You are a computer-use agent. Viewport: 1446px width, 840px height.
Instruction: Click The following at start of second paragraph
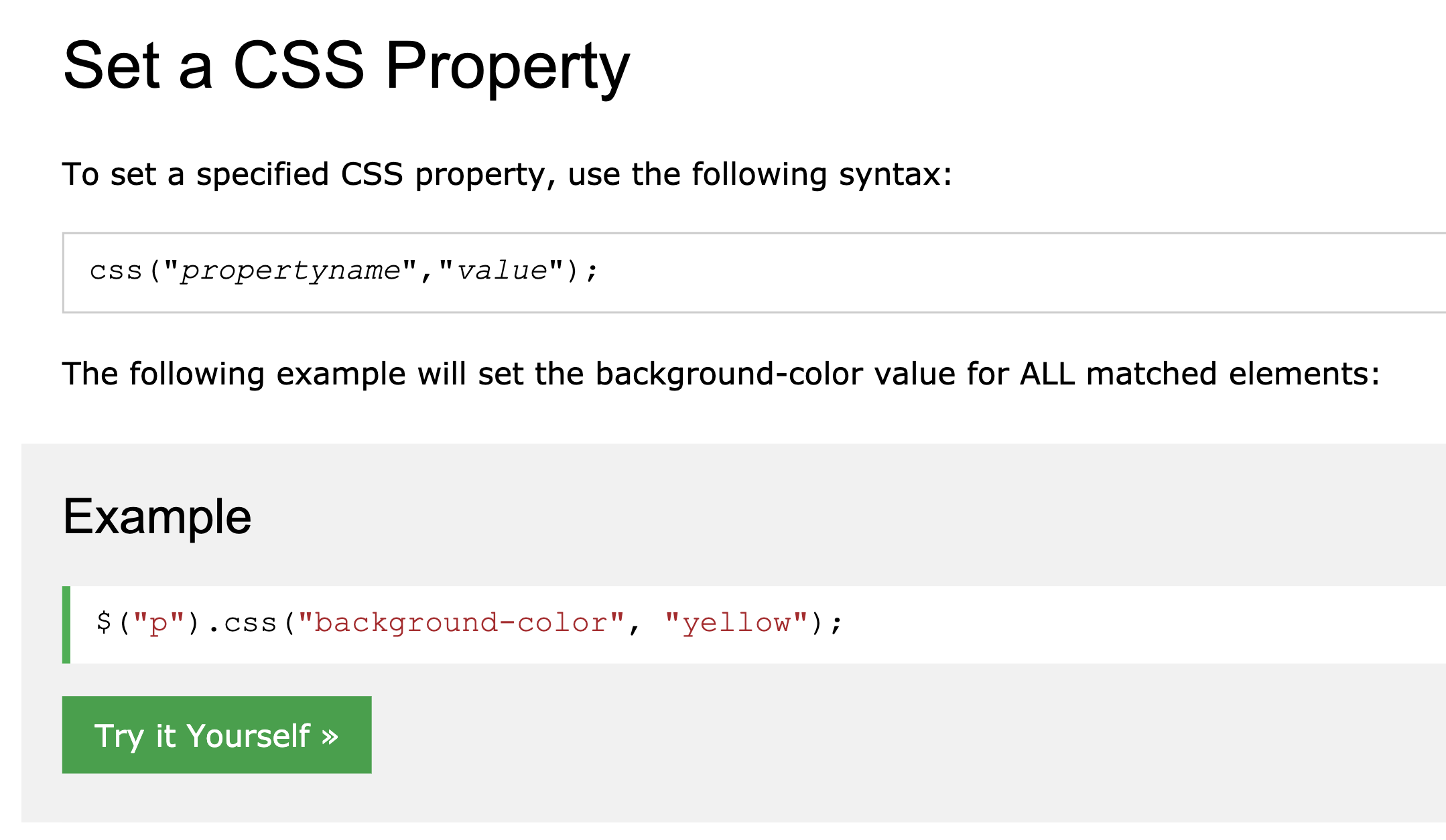click(x=163, y=374)
